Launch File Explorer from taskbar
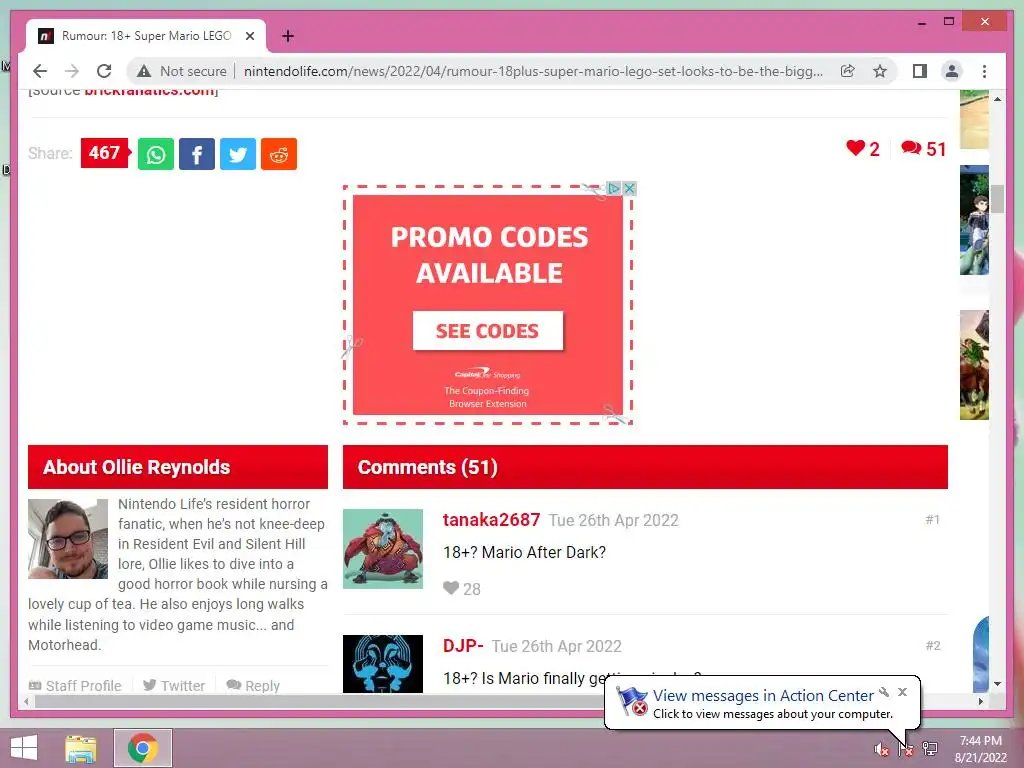The width and height of the screenshot is (1024, 768). 80,748
